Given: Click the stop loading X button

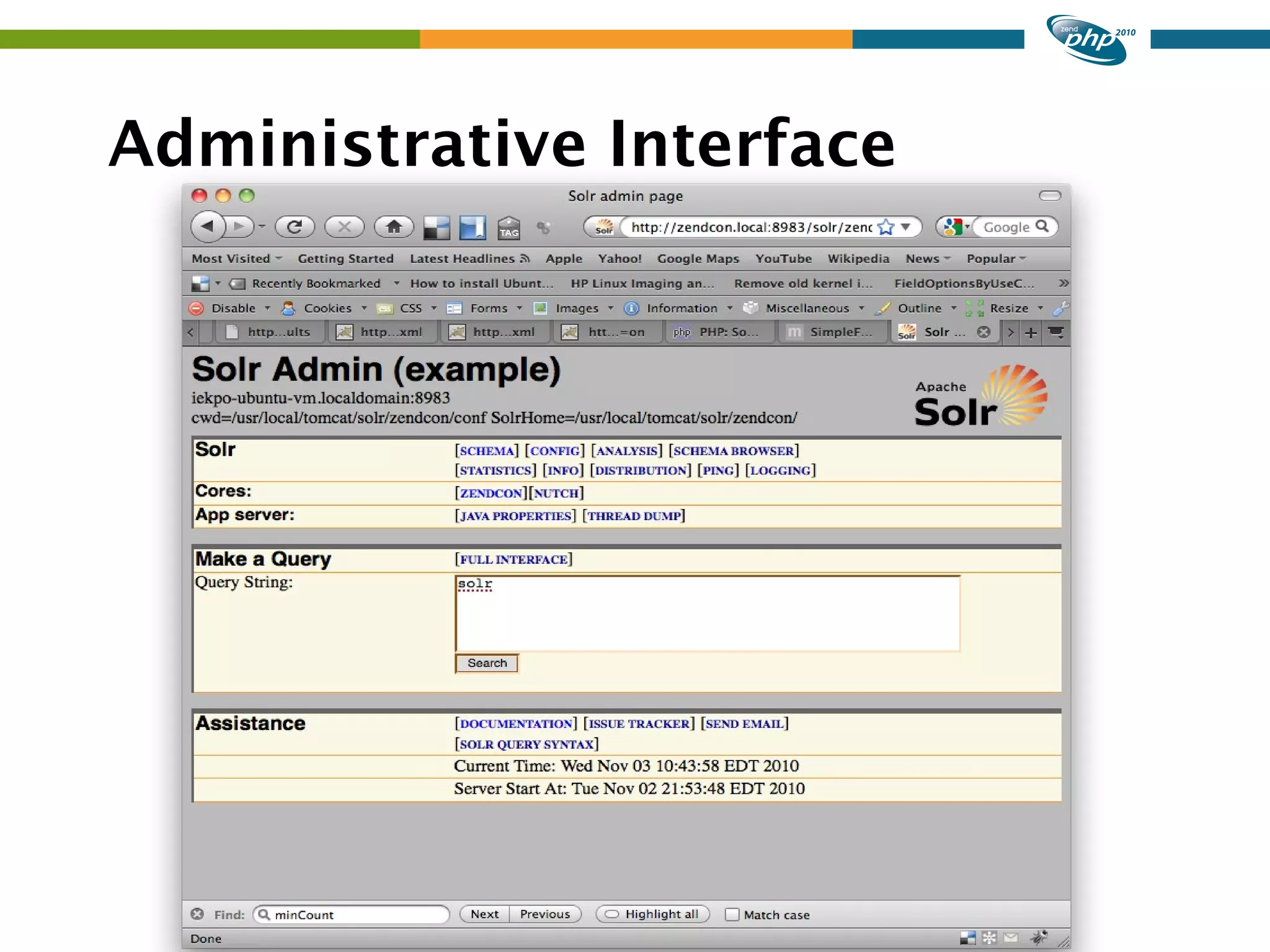Looking at the screenshot, I should (x=344, y=227).
